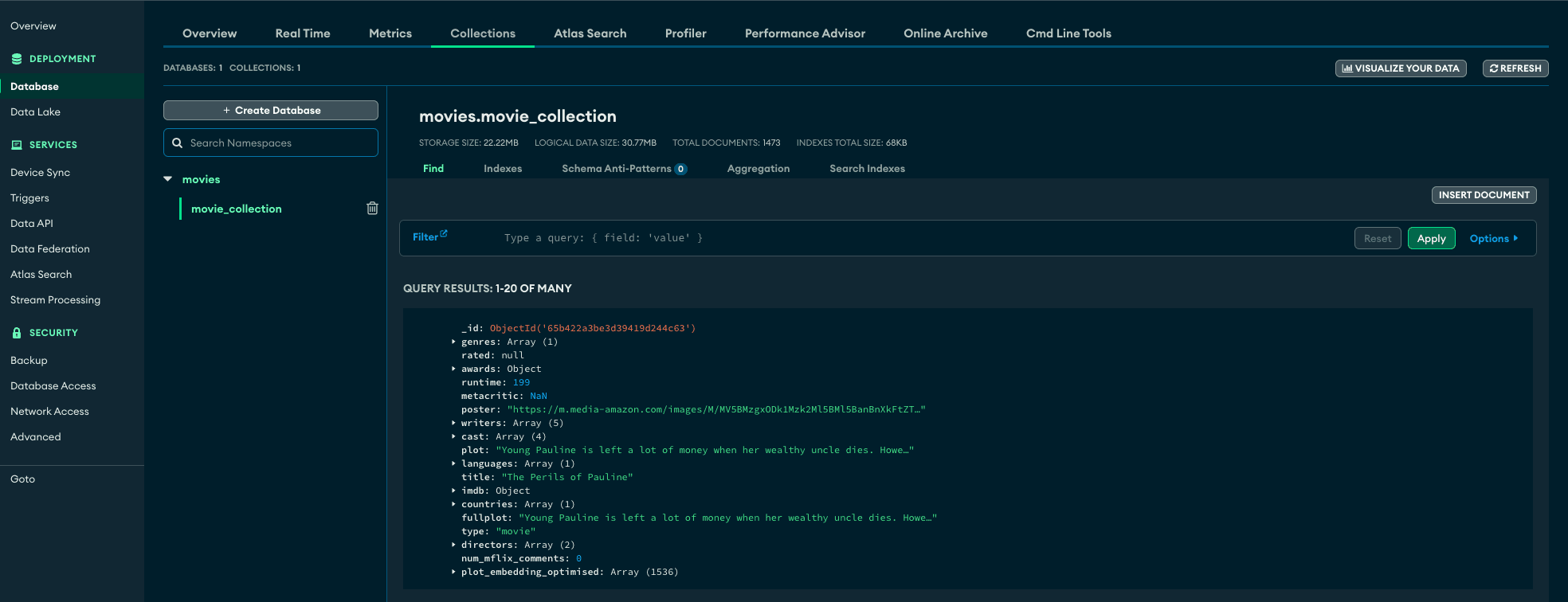The height and width of the screenshot is (602, 1568).
Task: Open Network Access in the sidebar
Action: tap(49, 412)
